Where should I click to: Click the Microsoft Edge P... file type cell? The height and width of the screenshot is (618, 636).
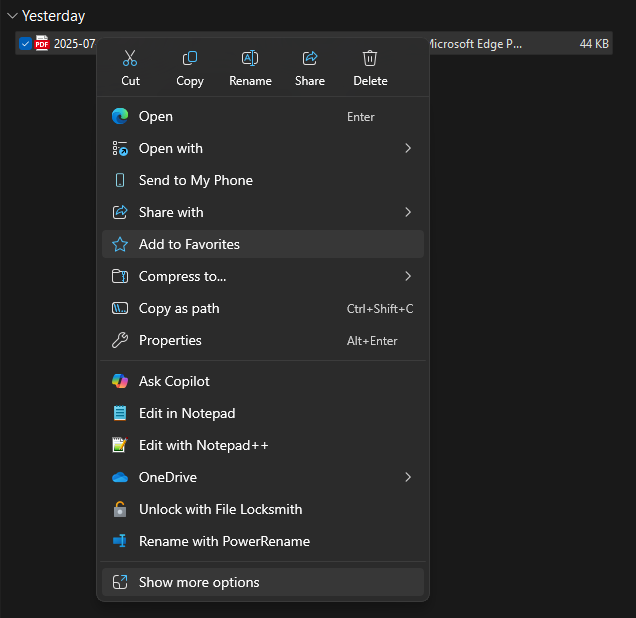pos(475,43)
